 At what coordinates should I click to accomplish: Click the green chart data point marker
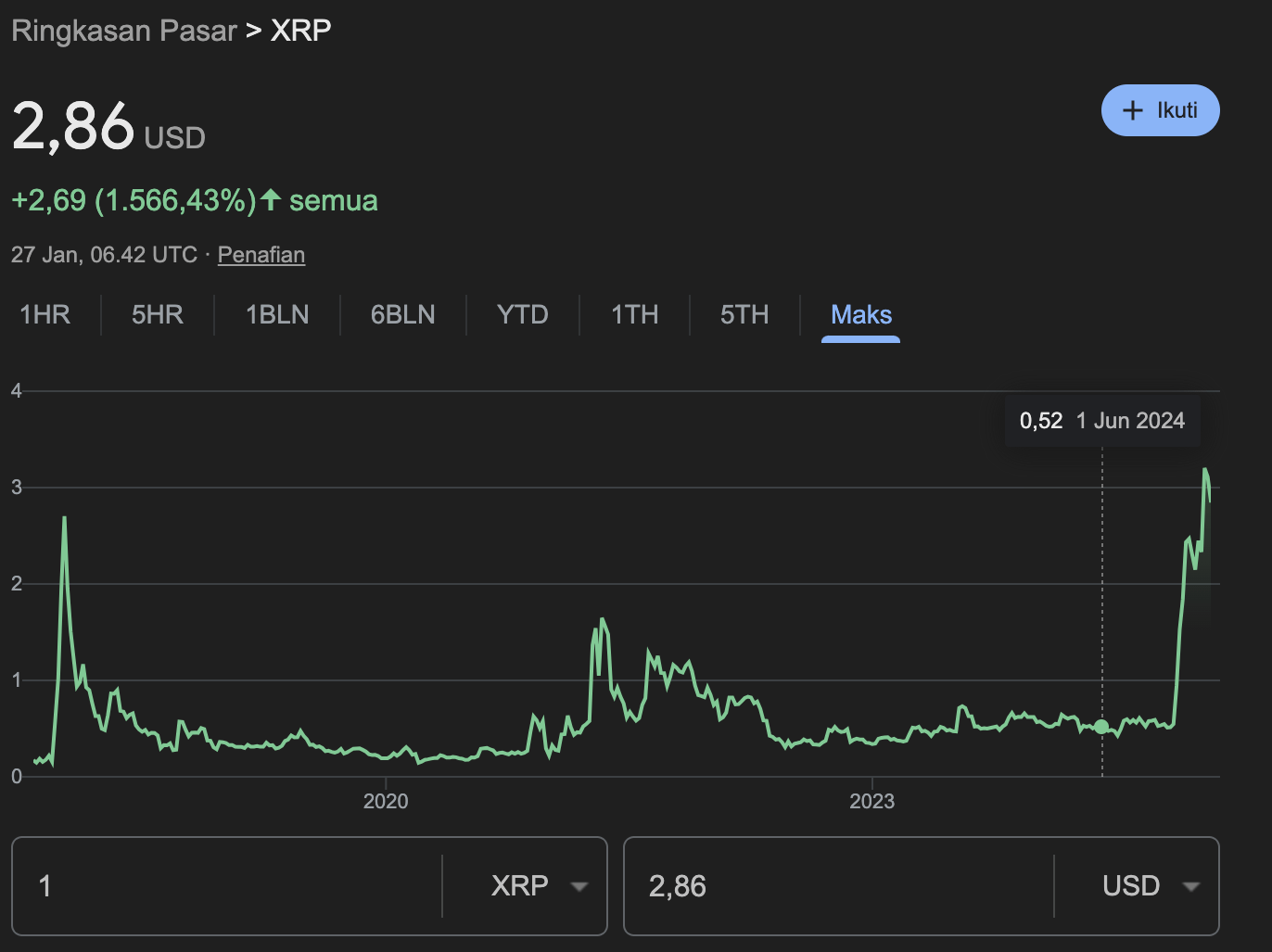(1101, 727)
